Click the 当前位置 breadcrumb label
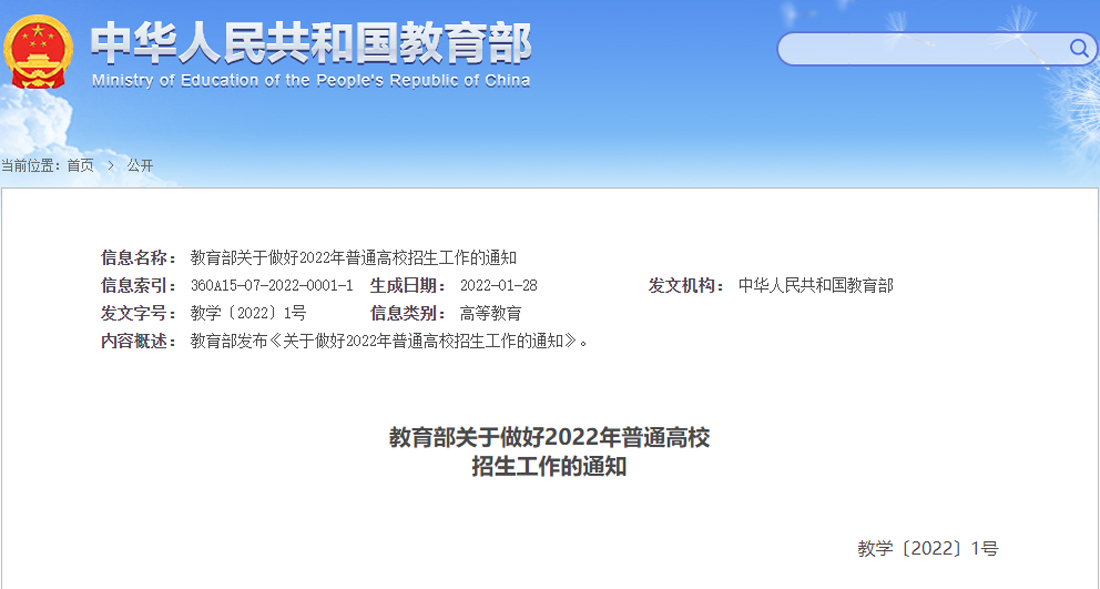 32,165
